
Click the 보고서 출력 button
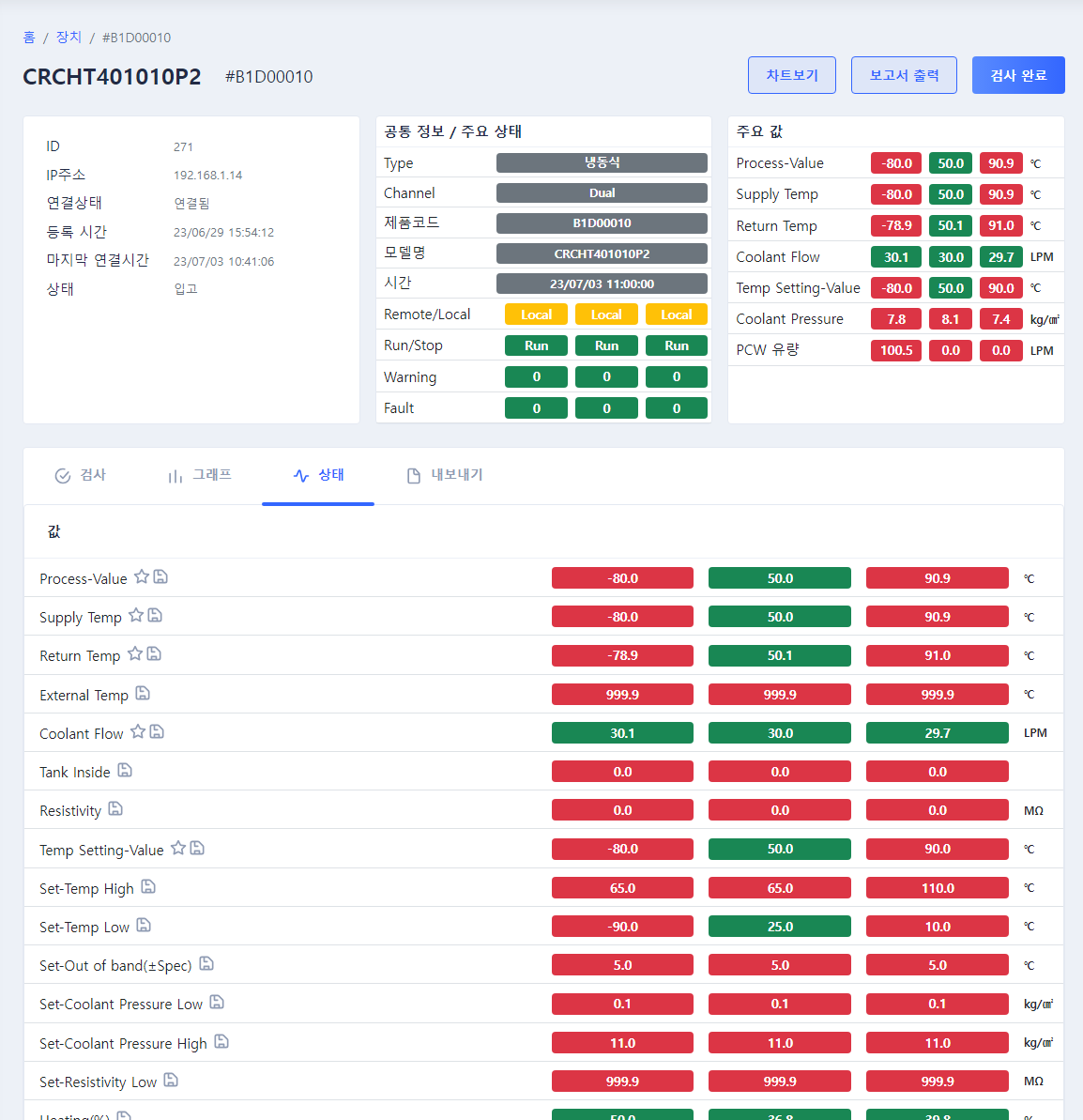click(904, 75)
